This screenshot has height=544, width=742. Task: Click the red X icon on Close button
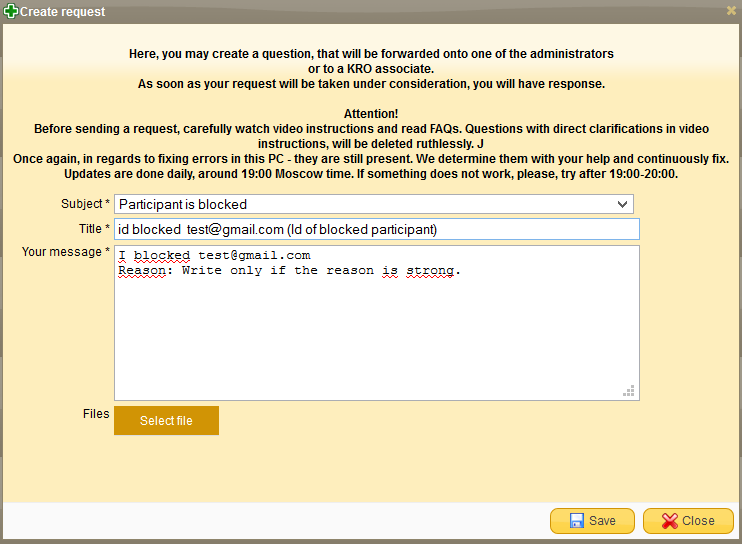(669, 521)
